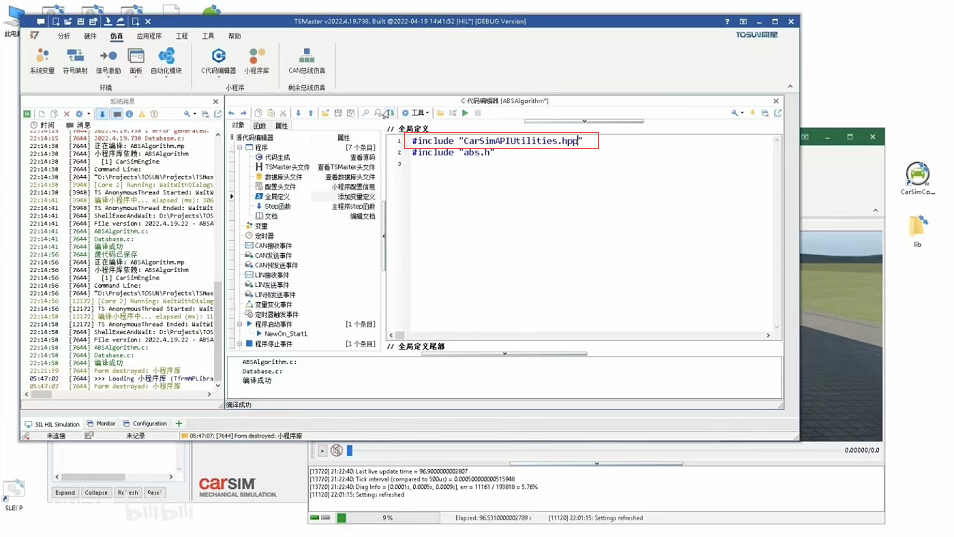Click the code editor horizontal scrollbar

579,335
